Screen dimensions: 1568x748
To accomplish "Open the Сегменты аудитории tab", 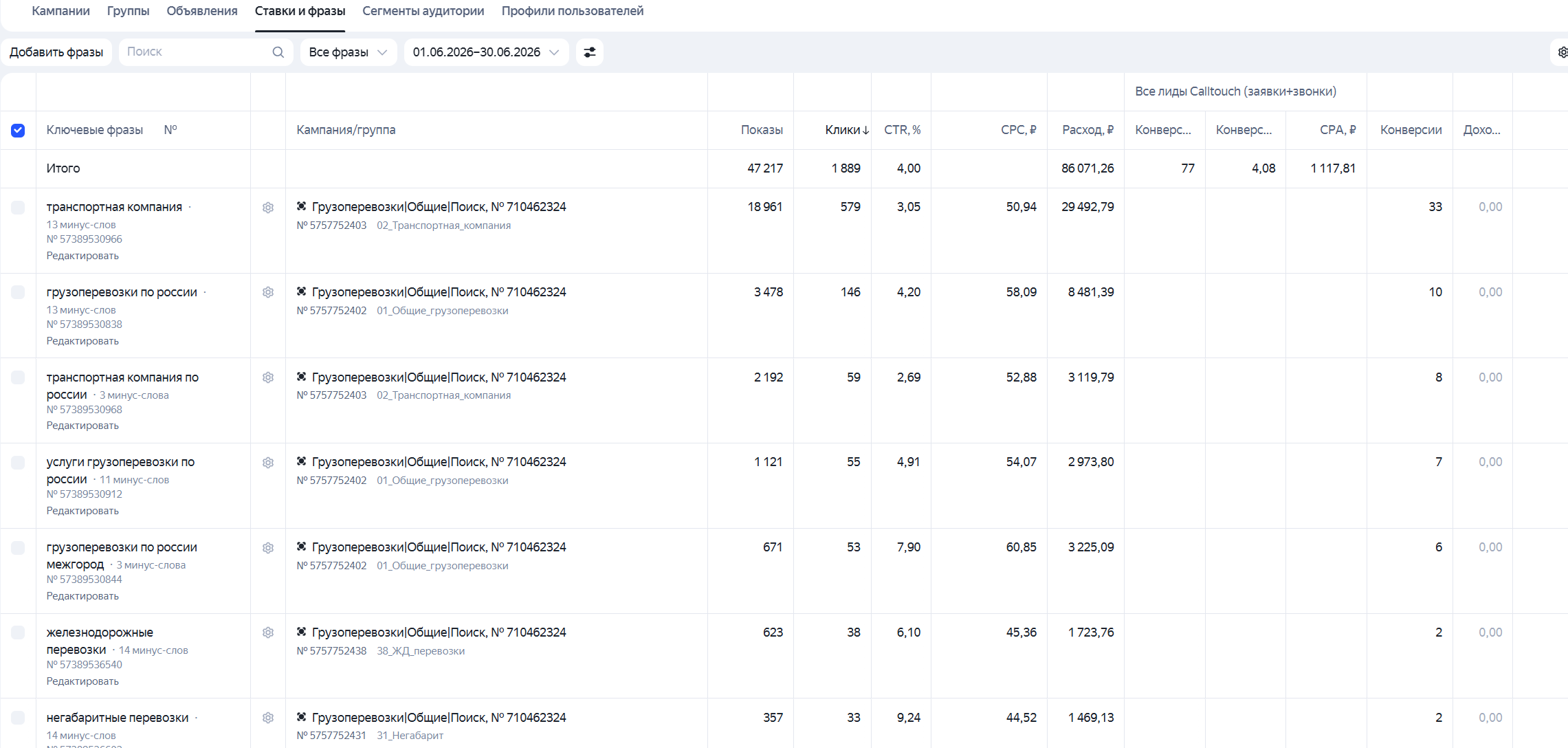I will (423, 11).
